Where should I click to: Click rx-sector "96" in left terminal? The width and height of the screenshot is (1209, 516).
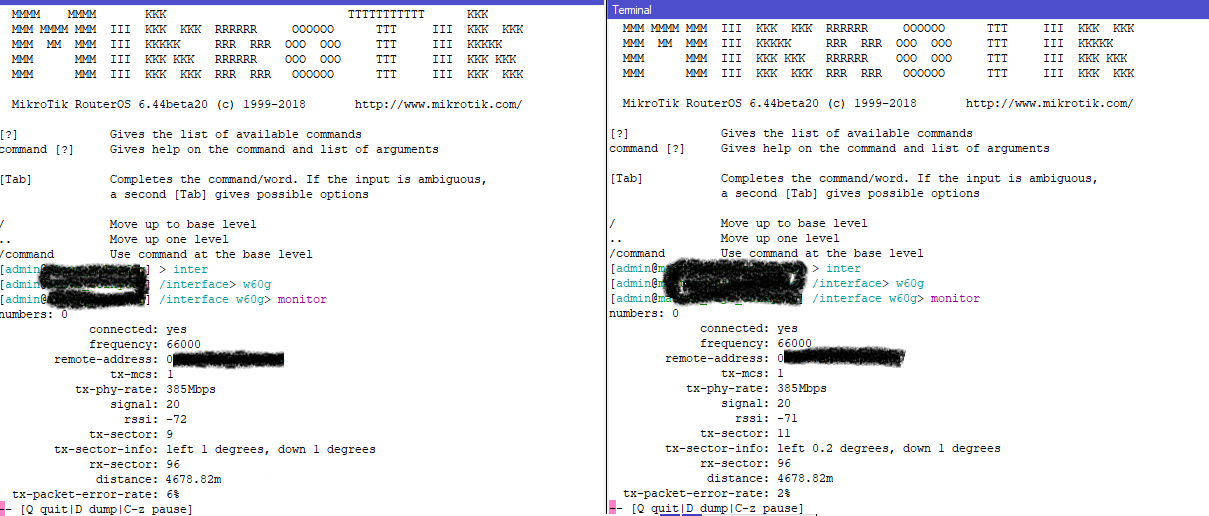tap(173, 464)
